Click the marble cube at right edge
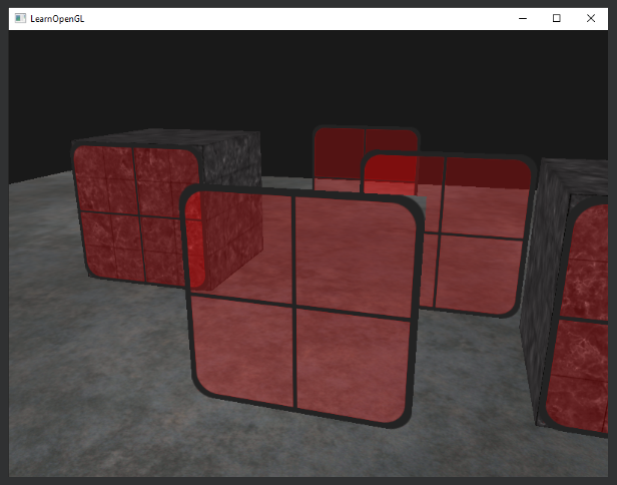 (565, 297)
